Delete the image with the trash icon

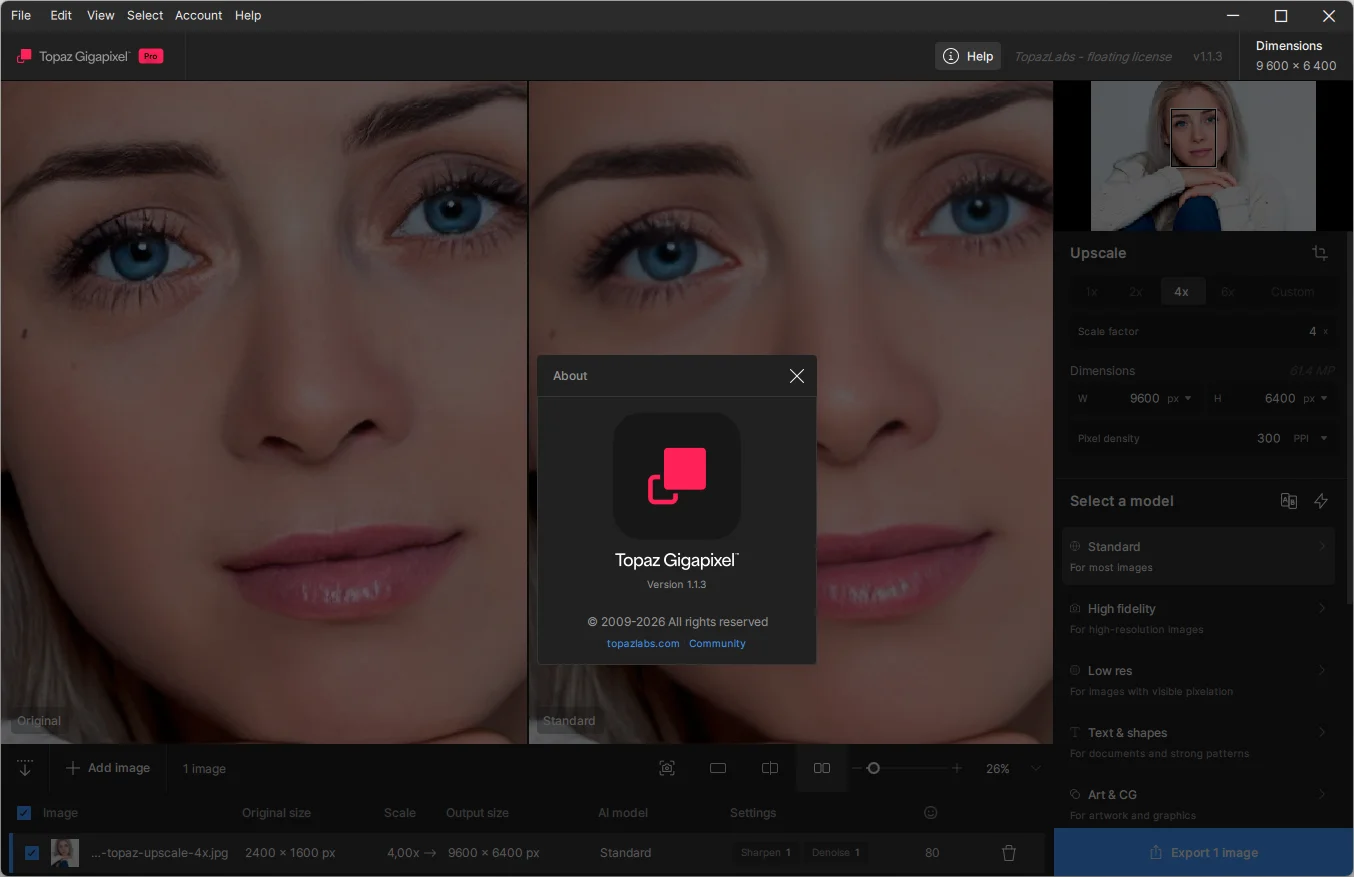(1009, 853)
